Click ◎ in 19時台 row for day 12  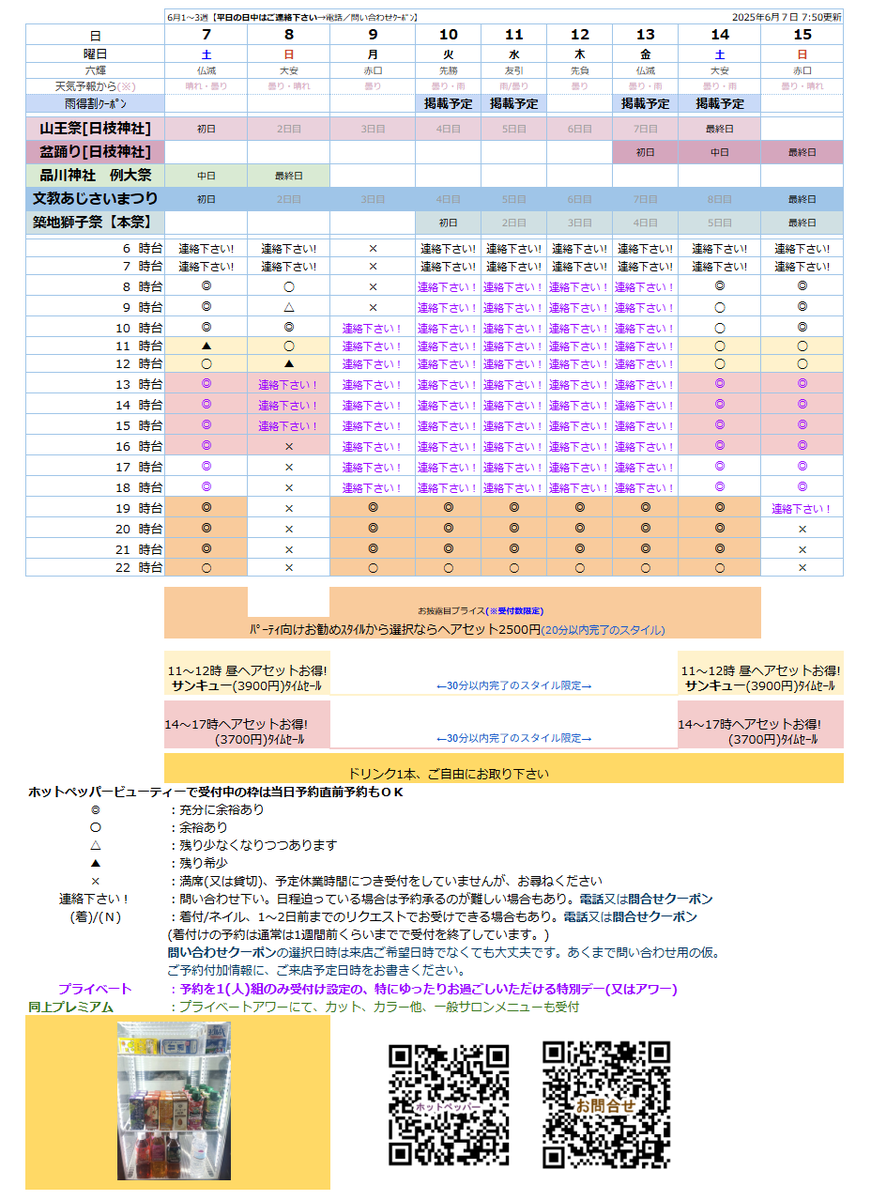579,508
